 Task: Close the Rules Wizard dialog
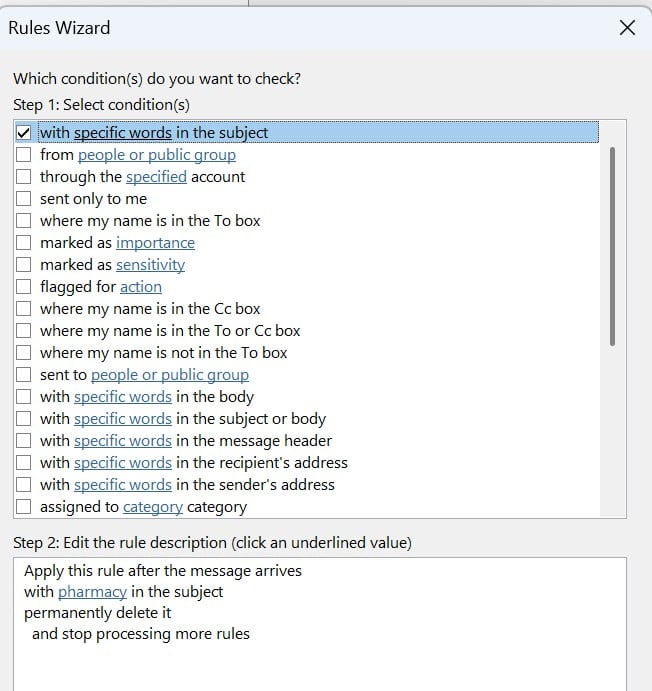(627, 28)
